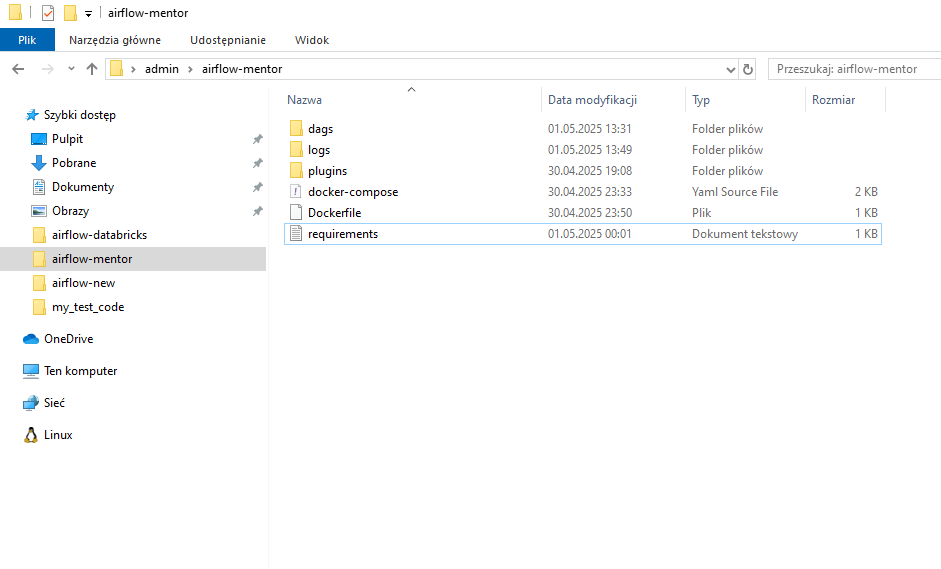
Task: Unpin Pobrane using its pin icon
Action: (x=257, y=163)
